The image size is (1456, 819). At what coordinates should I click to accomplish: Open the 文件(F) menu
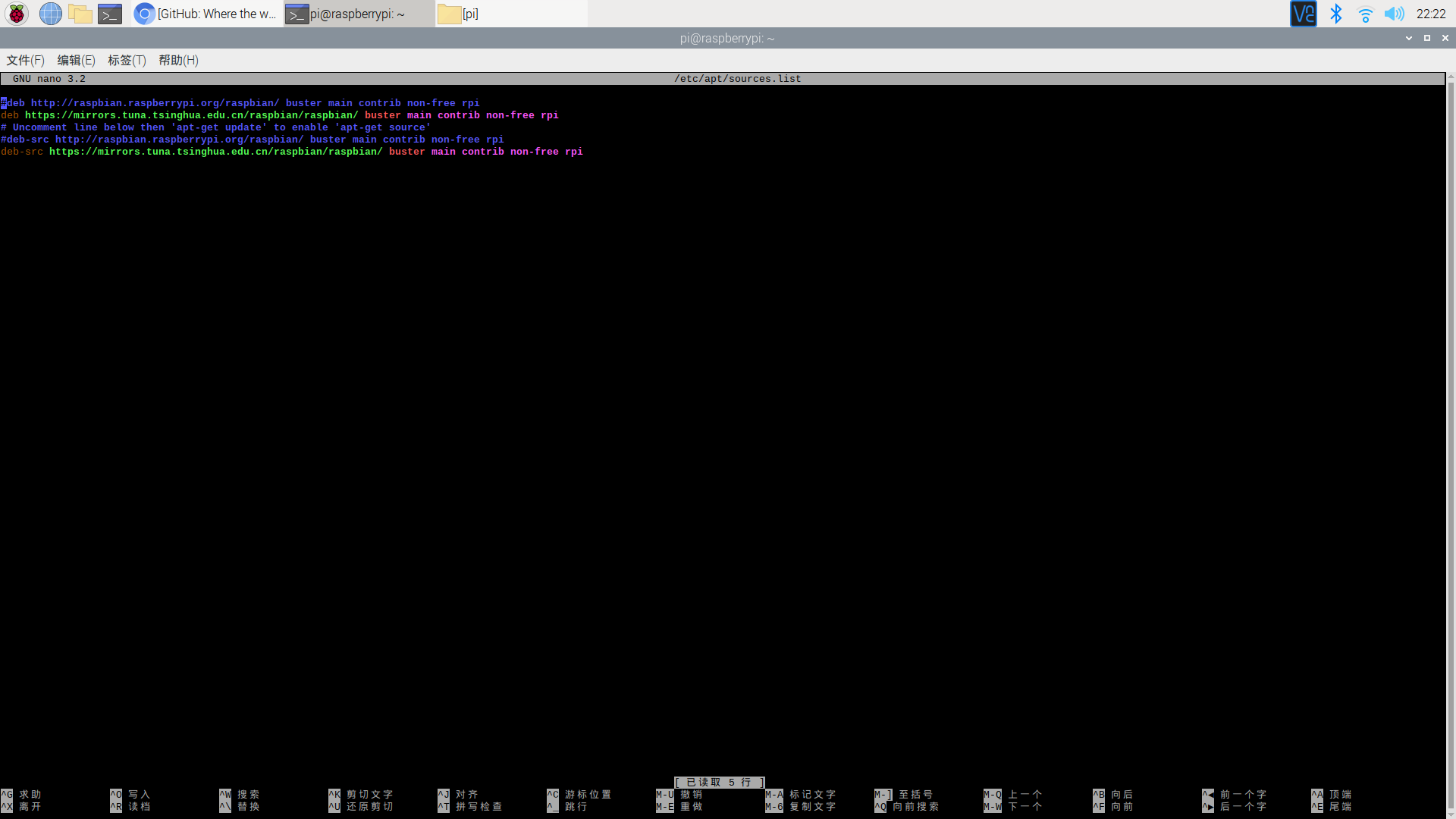pyautogui.click(x=25, y=61)
